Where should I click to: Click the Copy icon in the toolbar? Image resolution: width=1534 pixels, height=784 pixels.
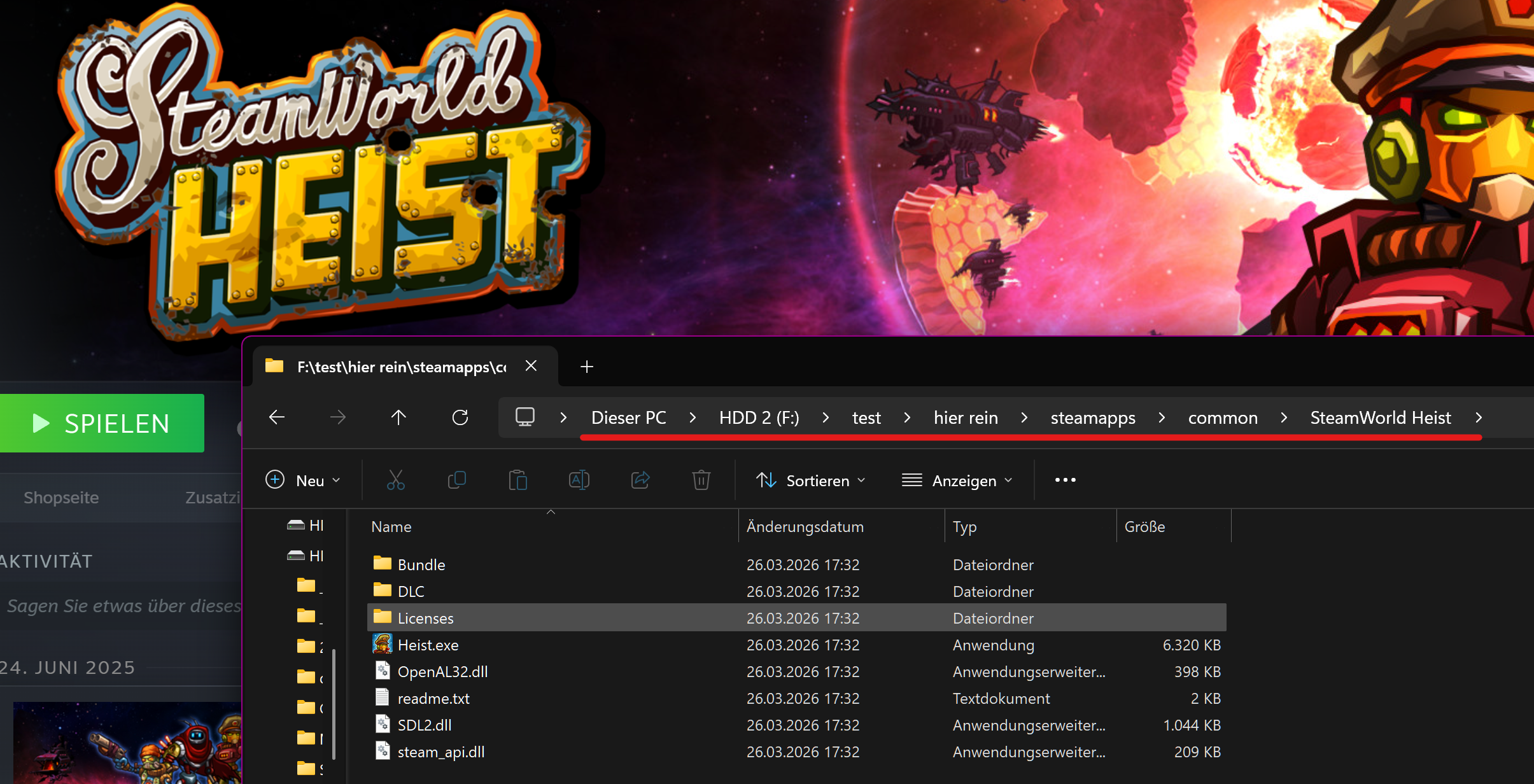click(x=456, y=480)
